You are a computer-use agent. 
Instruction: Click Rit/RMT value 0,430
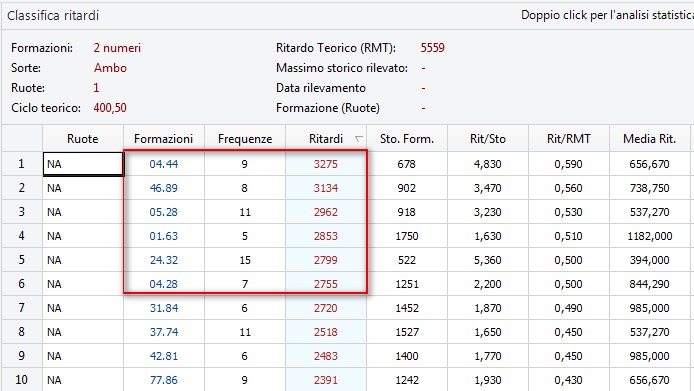point(568,379)
